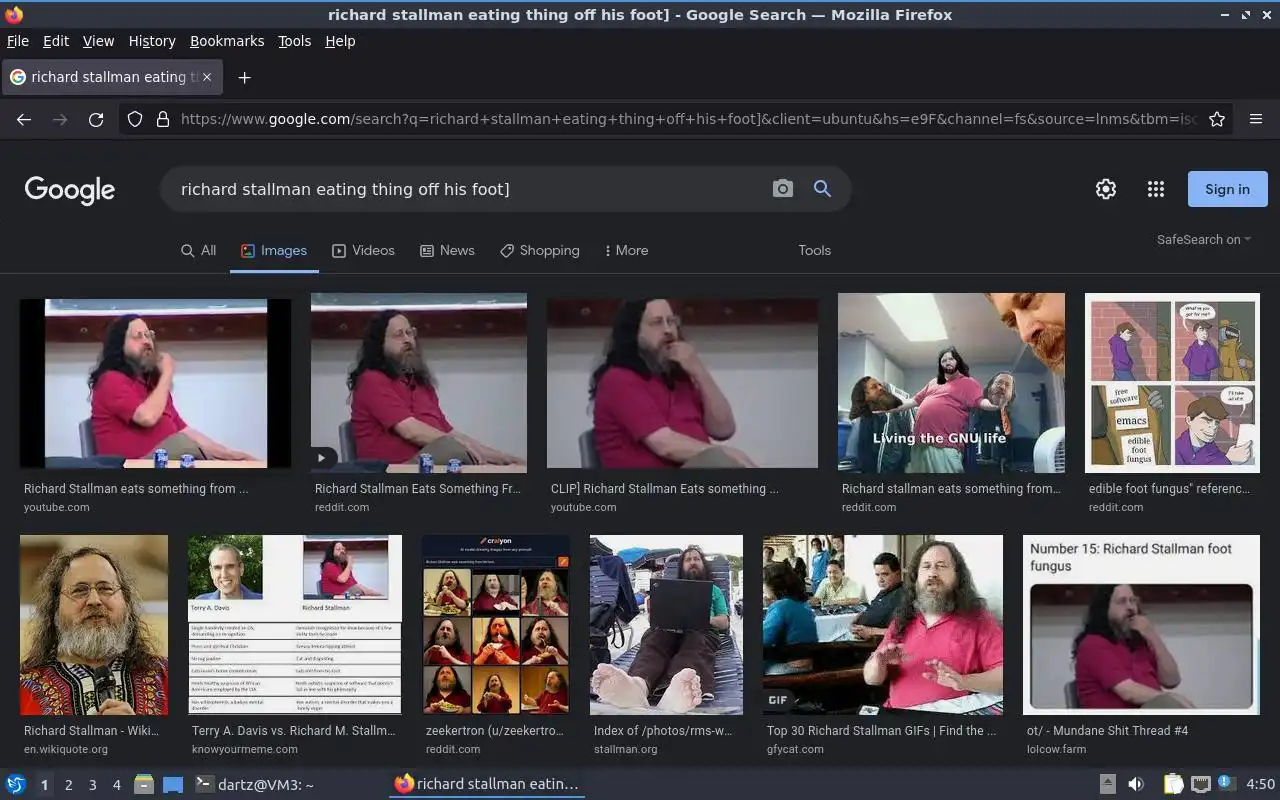Open the update notifier tray icon
Image resolution: width=1280 pixels, height=800 pixels.
(x=1226, y=784)
